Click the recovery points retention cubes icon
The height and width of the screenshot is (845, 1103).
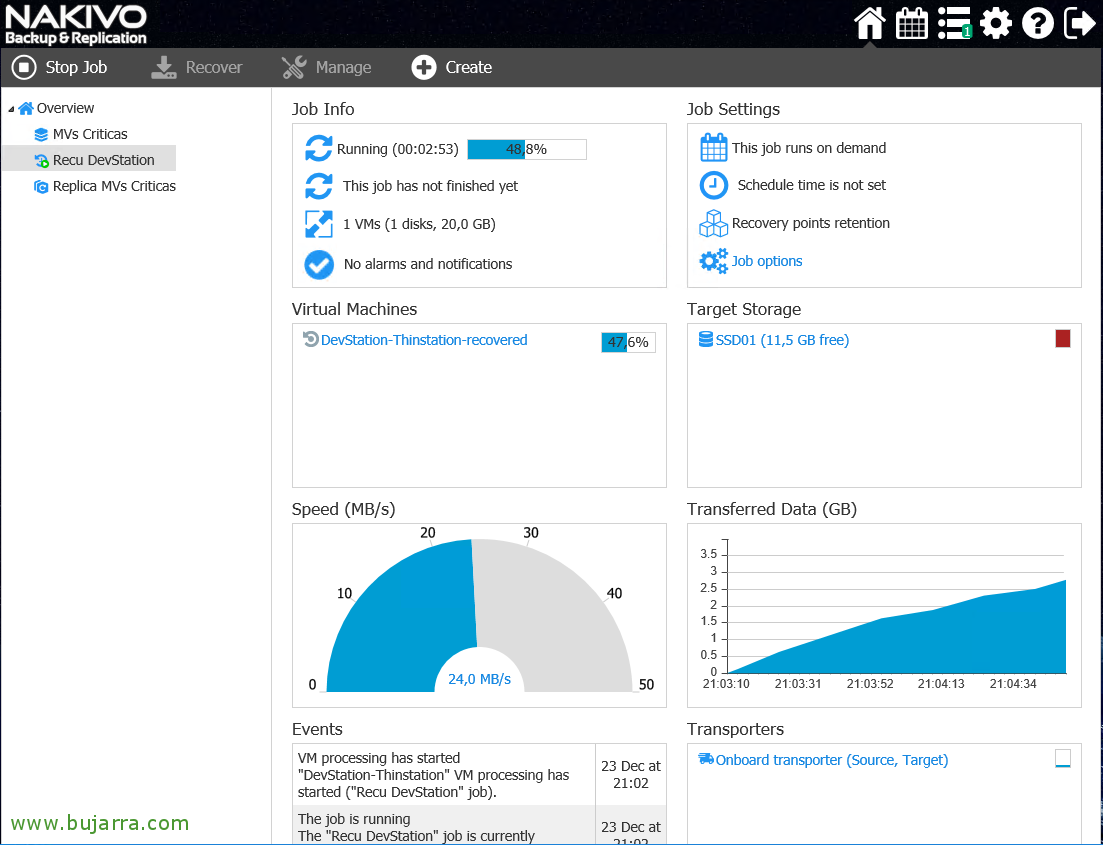click(713, 224)
